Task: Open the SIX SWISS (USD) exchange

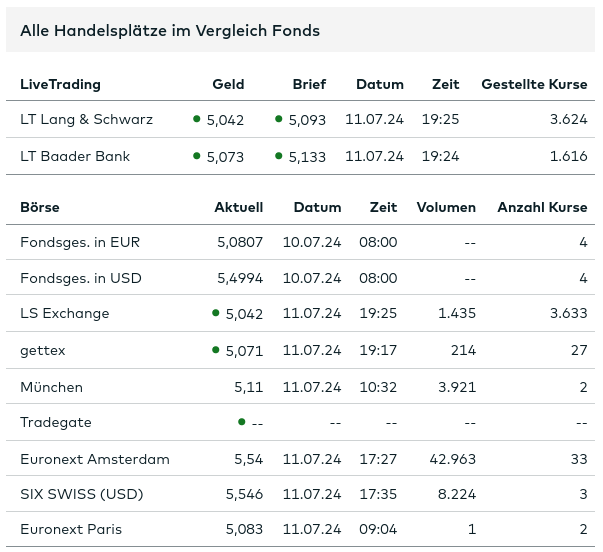Action: pyautogui.click(x=82, y=495)
